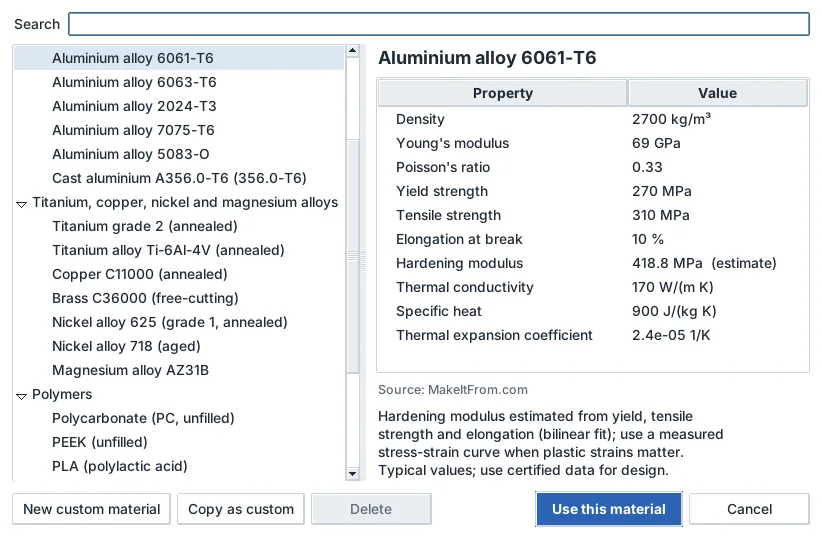This screenshot has width=822, height=539.
Task: Select Aluminium alloy 6061-T6 in list
Action: click(x=179, y=58)
